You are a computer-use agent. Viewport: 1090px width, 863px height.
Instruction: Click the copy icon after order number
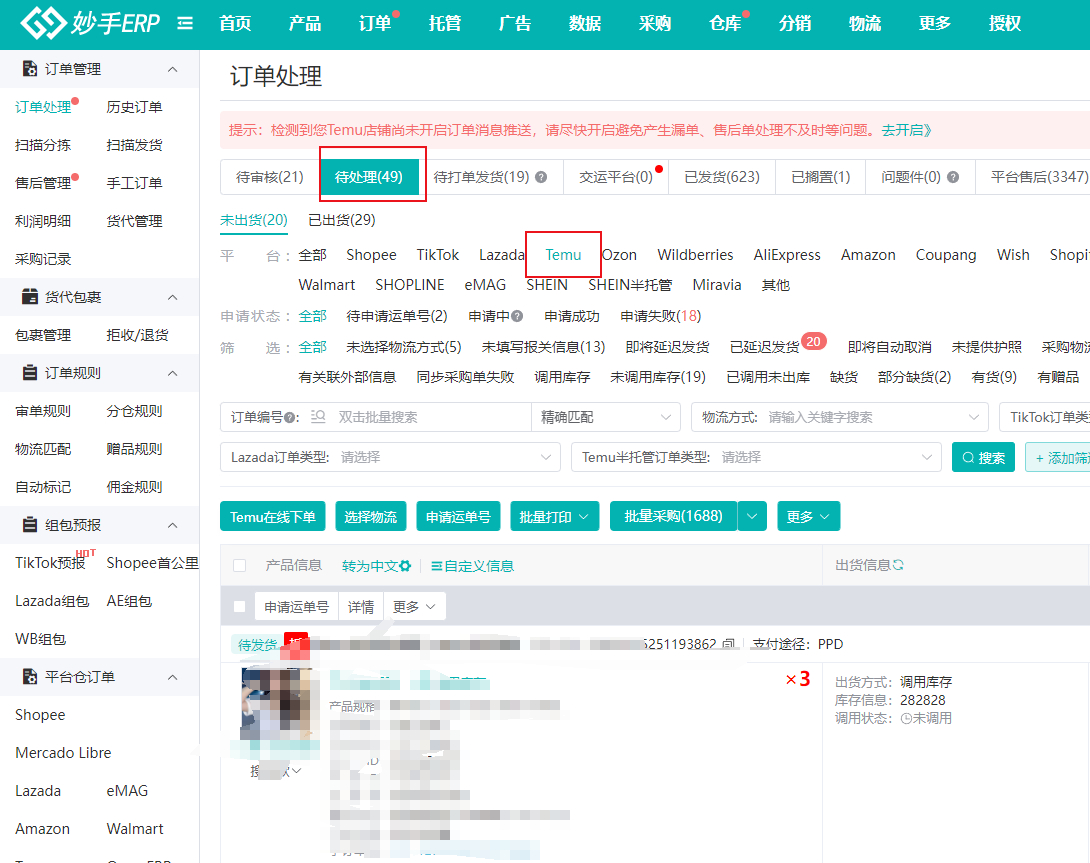[x=728, y=644]
